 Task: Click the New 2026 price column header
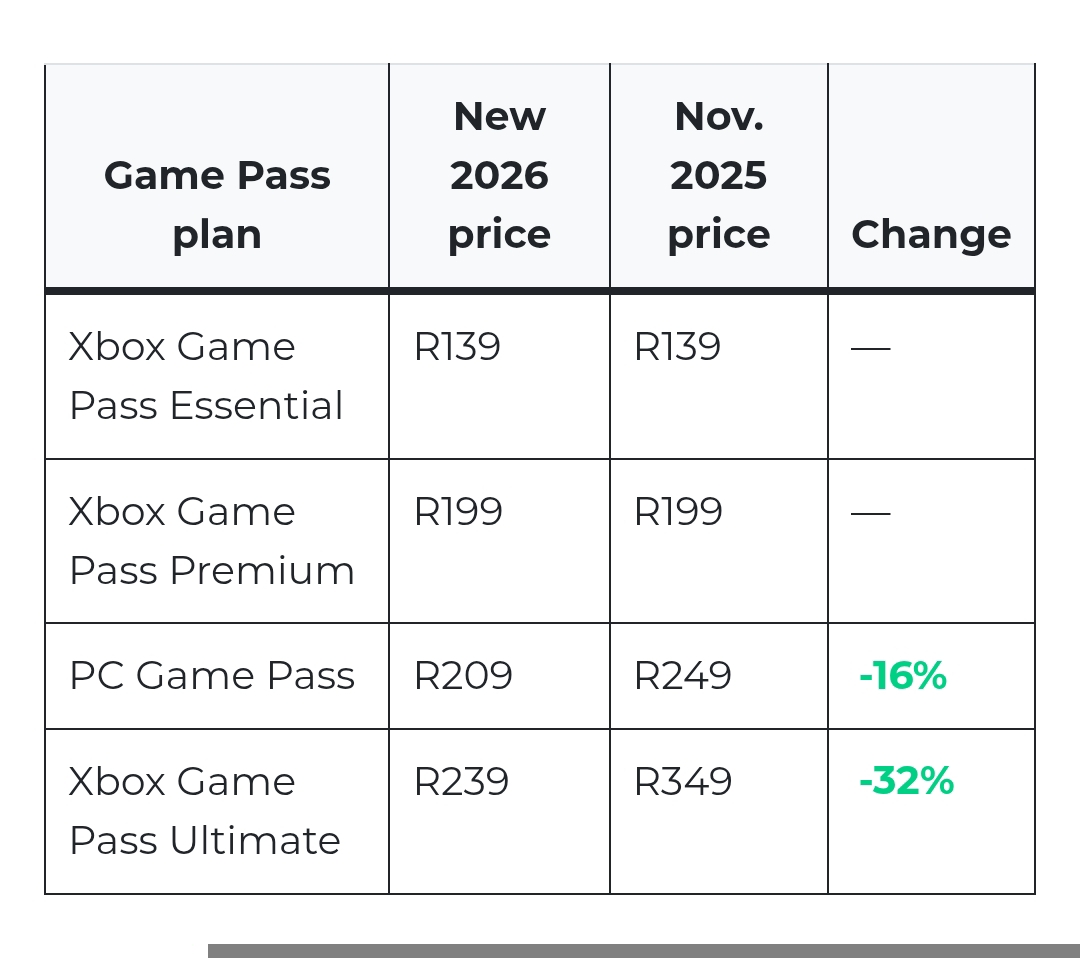[499, 176]
